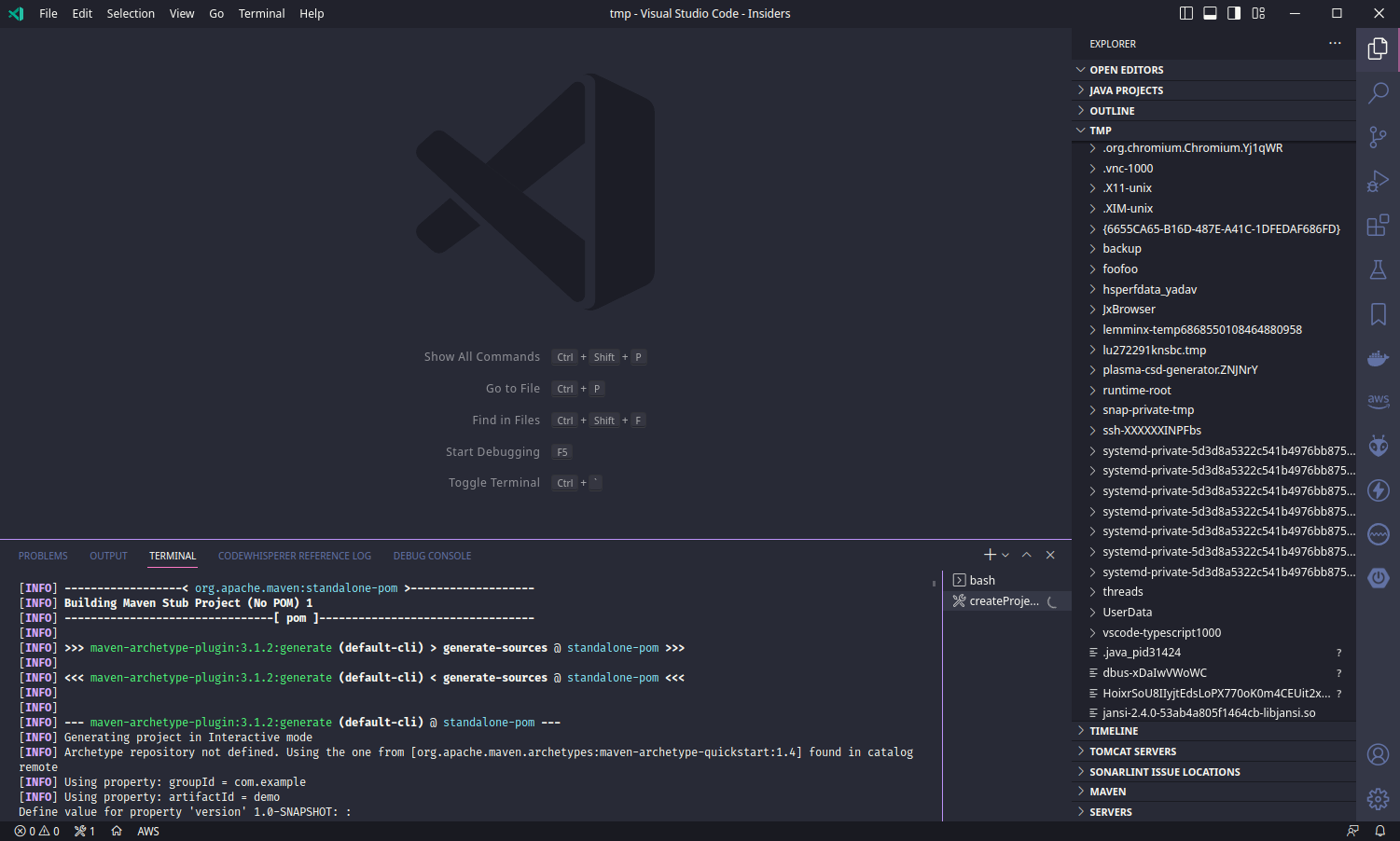Screen dimensions: 1400x841
Task: Expand the threads folder
Action: tap(1214, 592)
